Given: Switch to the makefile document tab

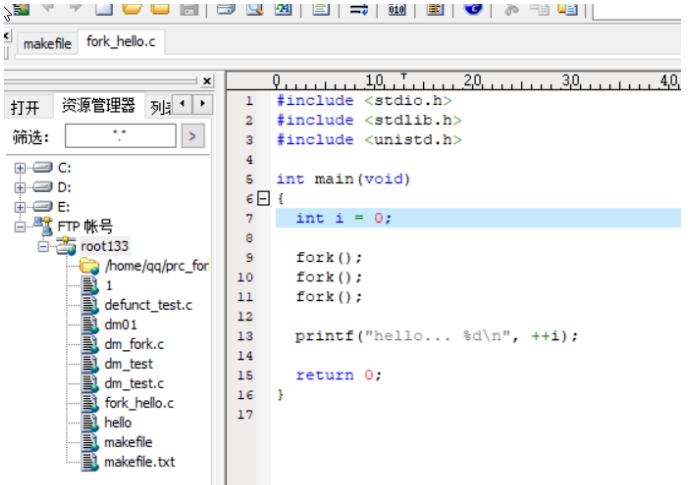Looking at the screenshot, I should click(46, 44).
